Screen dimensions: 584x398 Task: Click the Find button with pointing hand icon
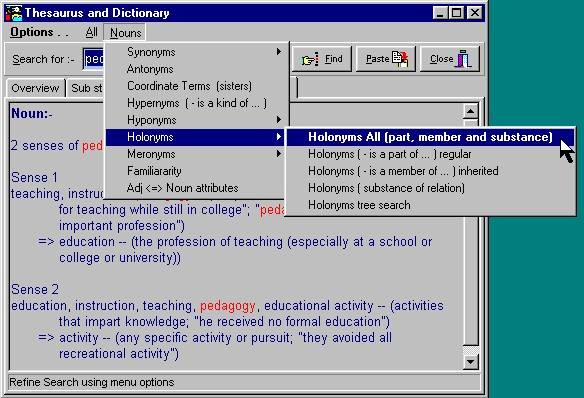pyautogui.click(x=322, y=59)
